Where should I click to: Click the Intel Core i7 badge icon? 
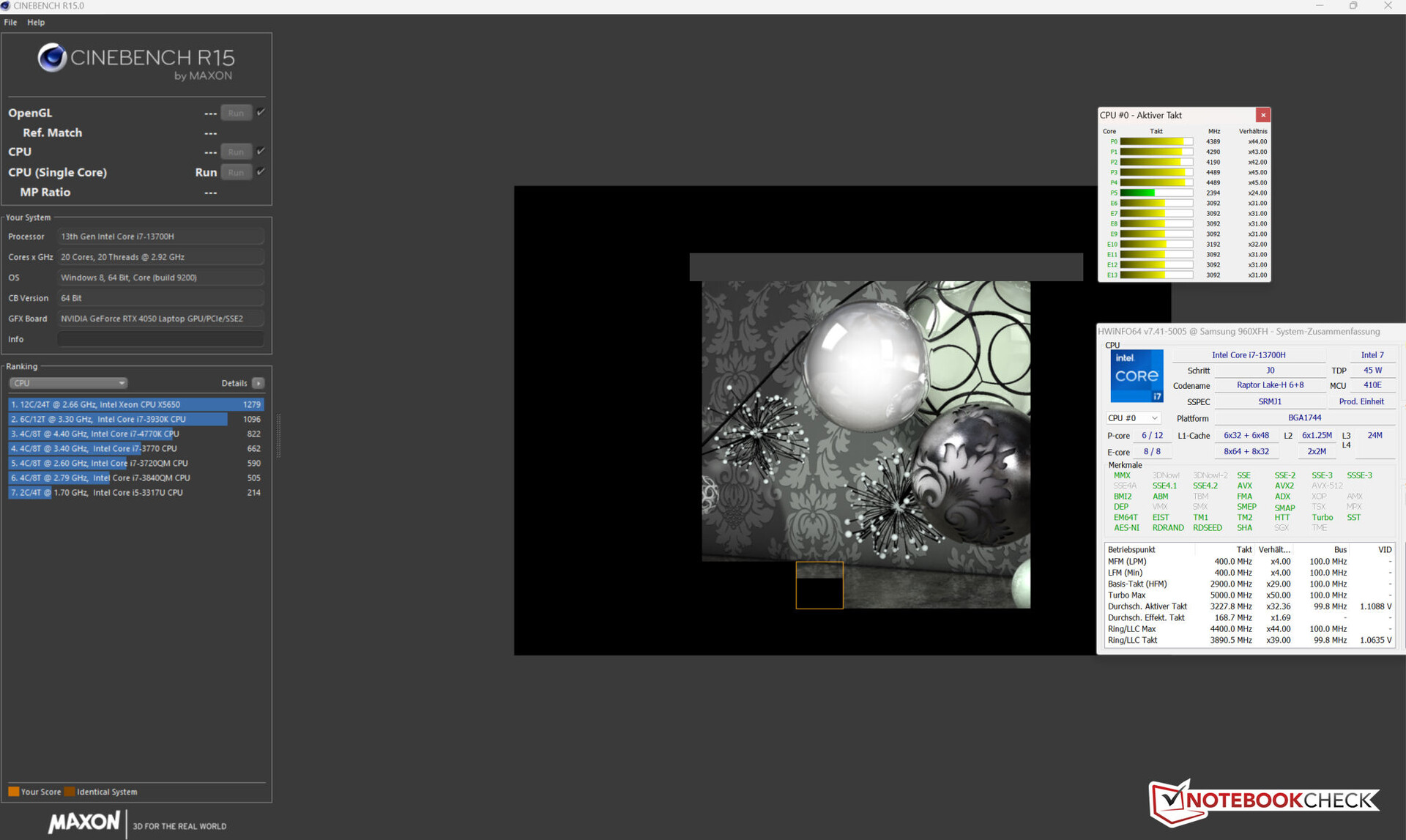pos(1136,376)
